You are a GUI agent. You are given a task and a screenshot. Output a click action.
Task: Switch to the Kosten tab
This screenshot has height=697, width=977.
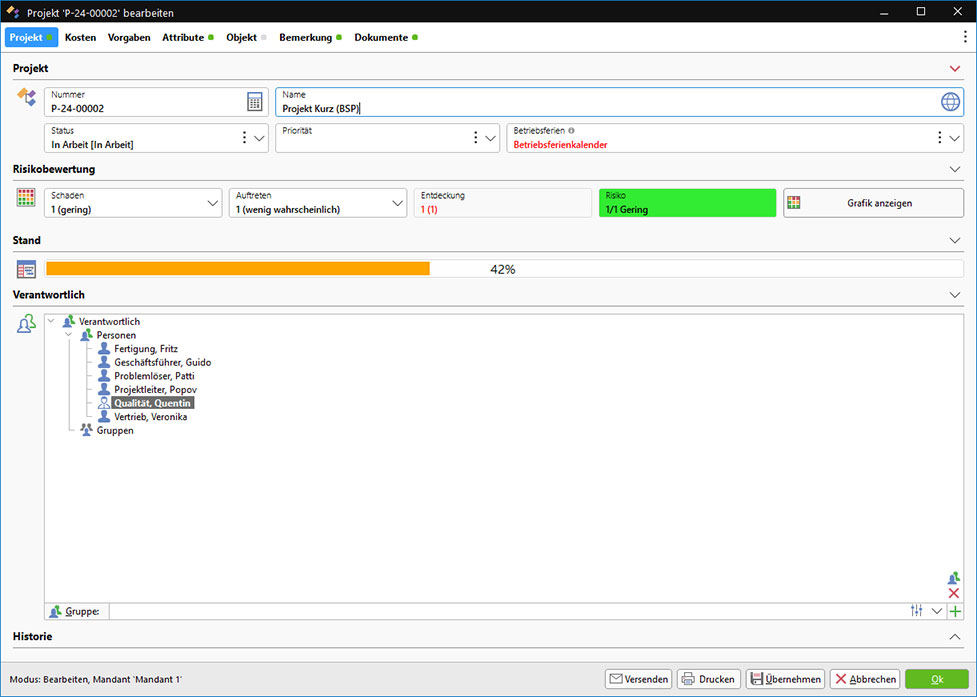(80, 37)
